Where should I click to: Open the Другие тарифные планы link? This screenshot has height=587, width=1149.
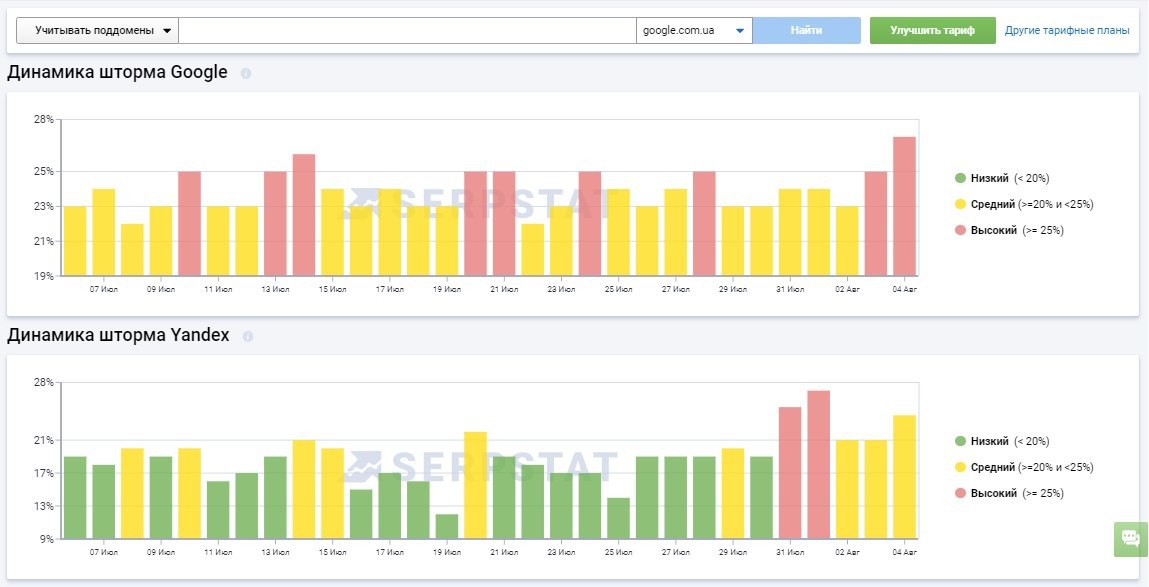tap(1067, 31)
